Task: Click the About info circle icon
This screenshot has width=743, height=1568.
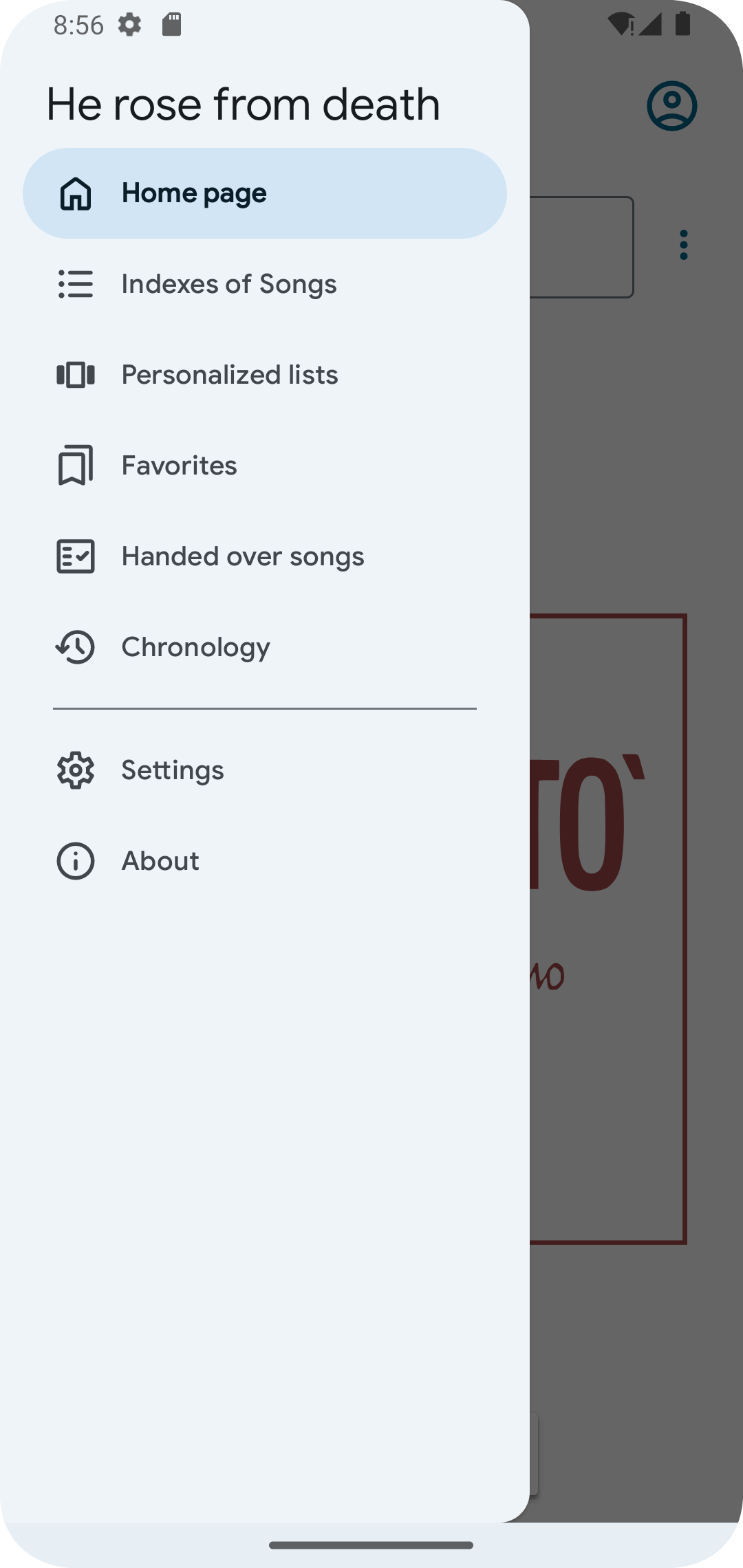Action: (76, 861)
